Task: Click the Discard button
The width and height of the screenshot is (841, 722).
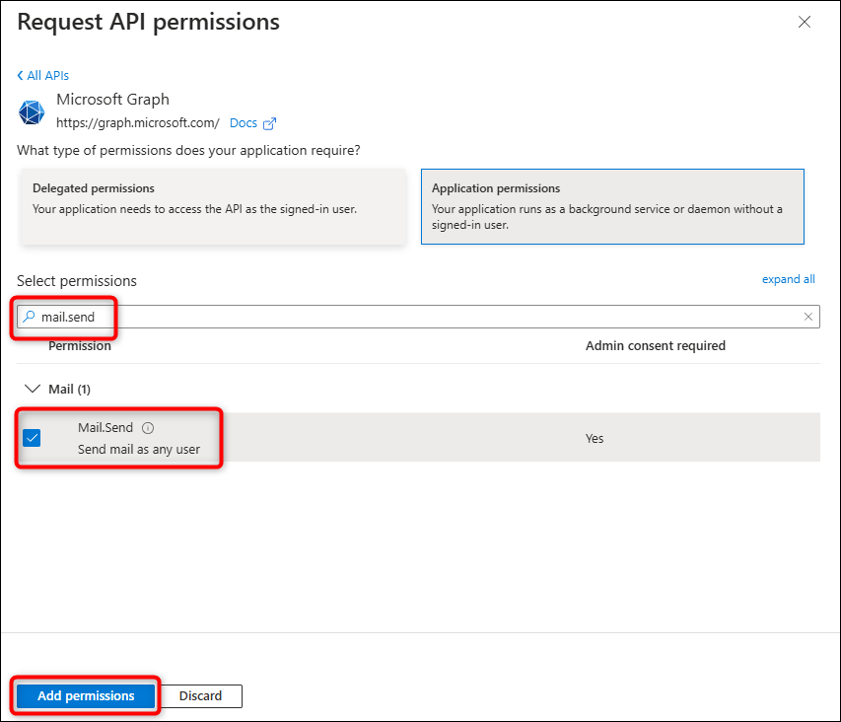Action: point(200,695)
